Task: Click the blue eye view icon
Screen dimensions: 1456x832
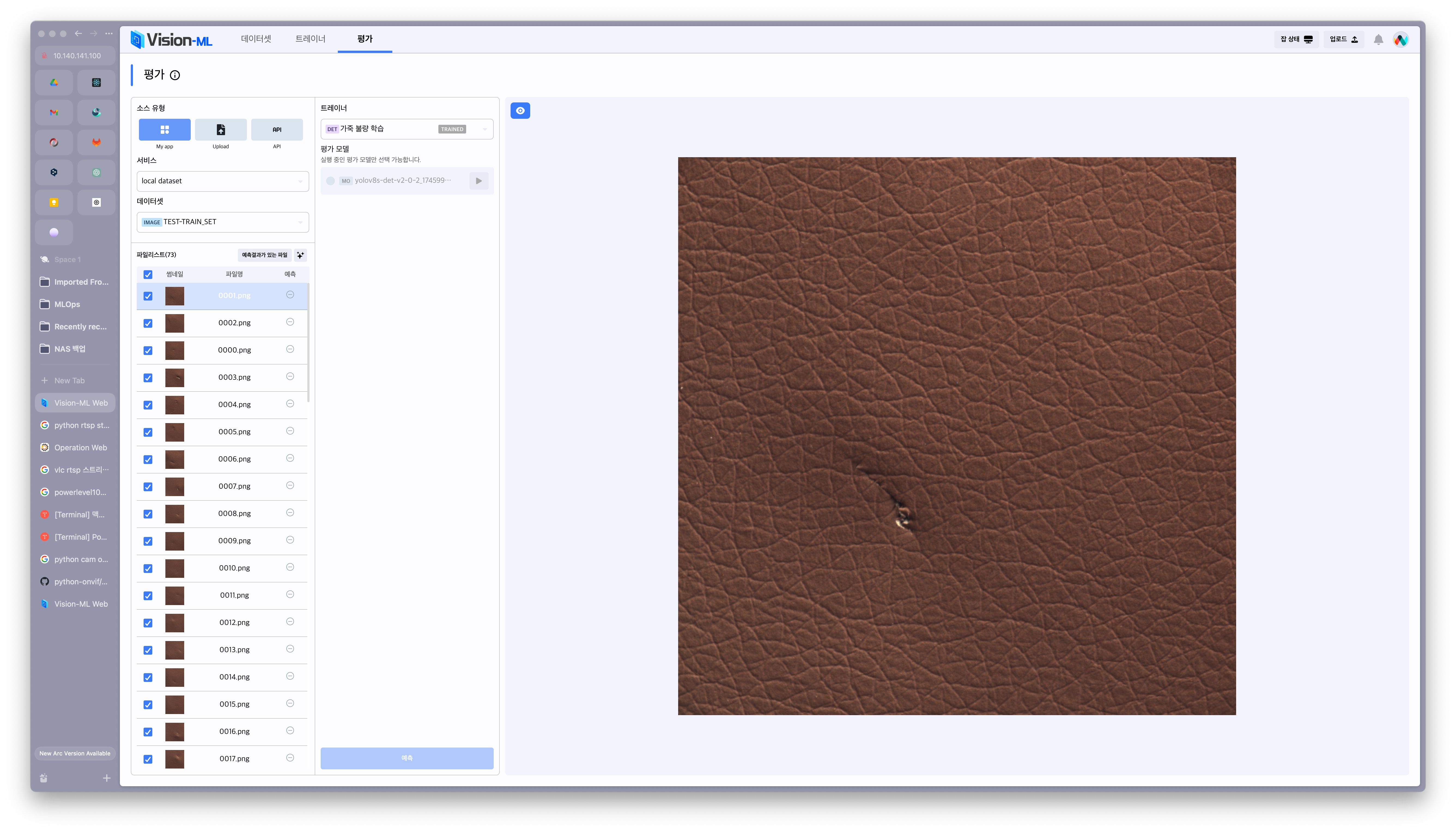Action: [x=520, y=110]
